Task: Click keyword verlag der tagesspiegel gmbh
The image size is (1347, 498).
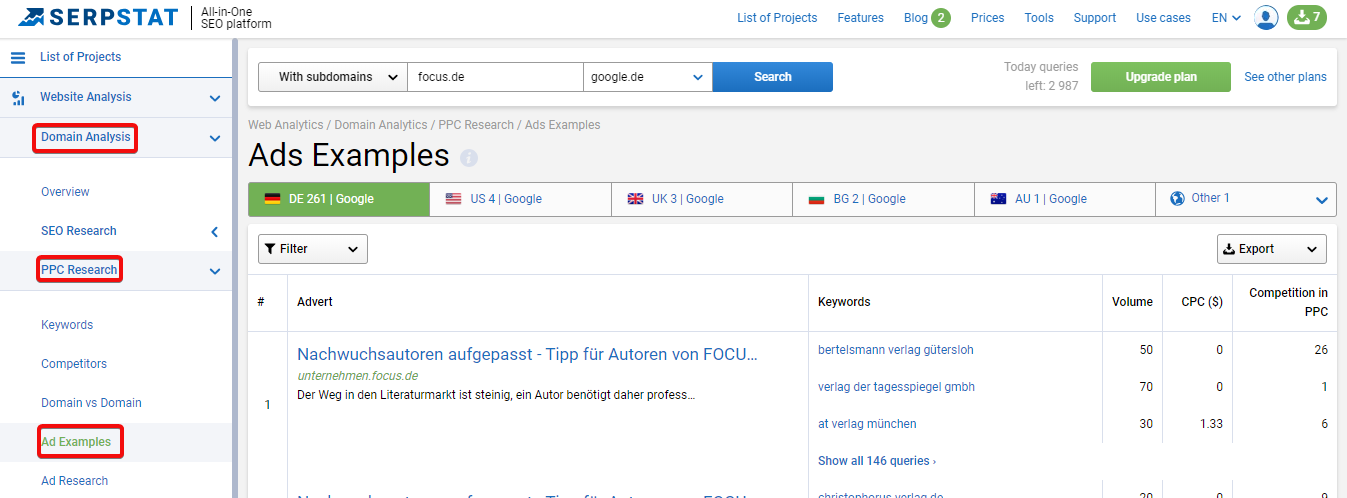Action: pos(896,387)
